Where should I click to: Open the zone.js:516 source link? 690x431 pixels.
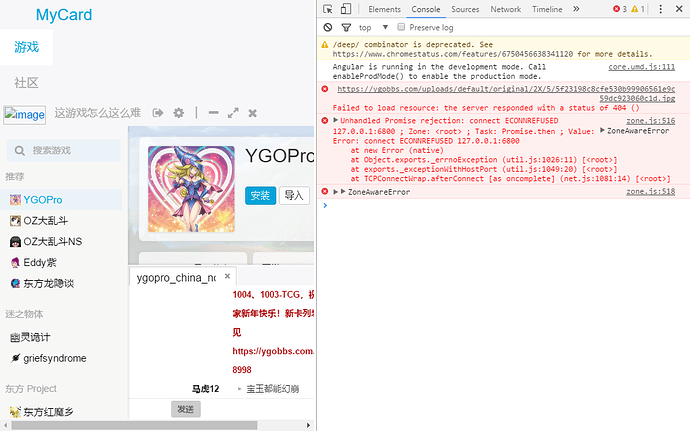(x=650, y=121)
